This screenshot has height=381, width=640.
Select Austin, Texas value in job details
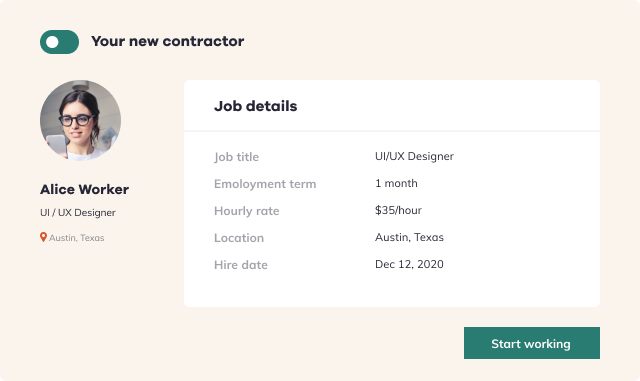409,237
